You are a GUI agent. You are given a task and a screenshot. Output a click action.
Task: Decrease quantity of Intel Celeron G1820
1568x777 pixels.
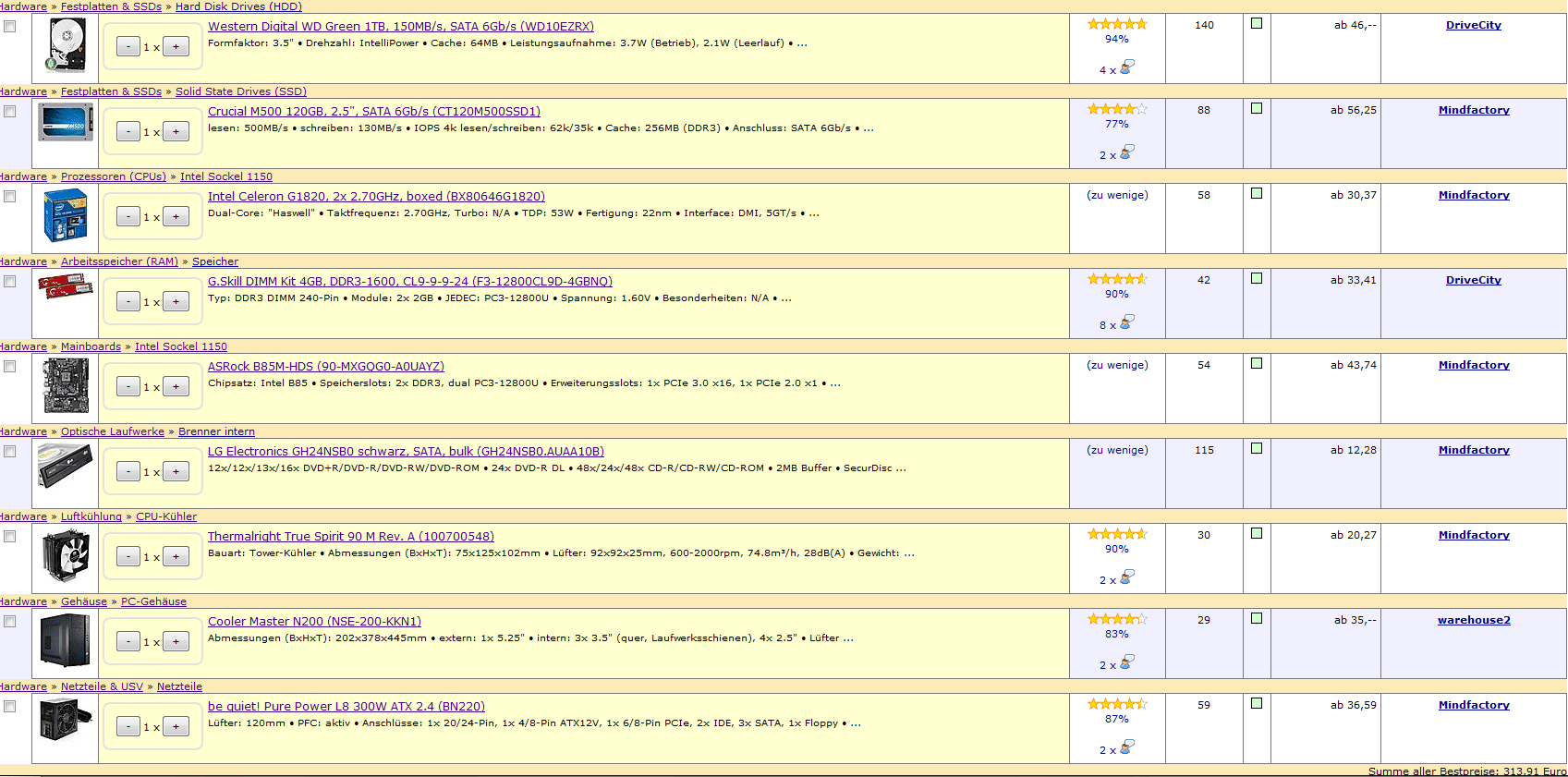pyautogui.click(x=128, y=217)
